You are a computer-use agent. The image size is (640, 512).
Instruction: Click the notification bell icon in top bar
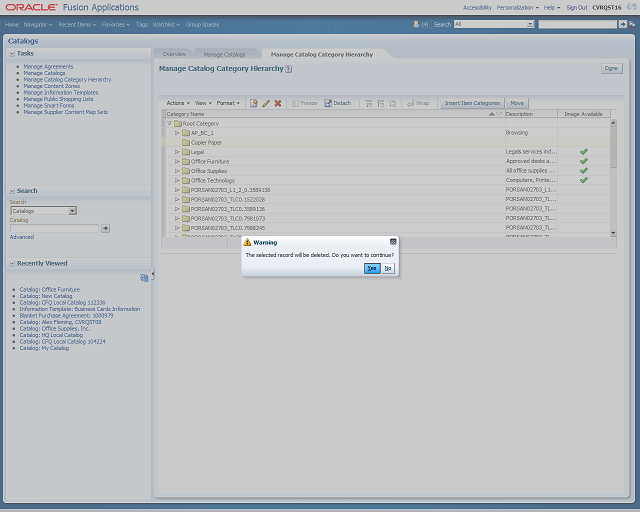416,24
